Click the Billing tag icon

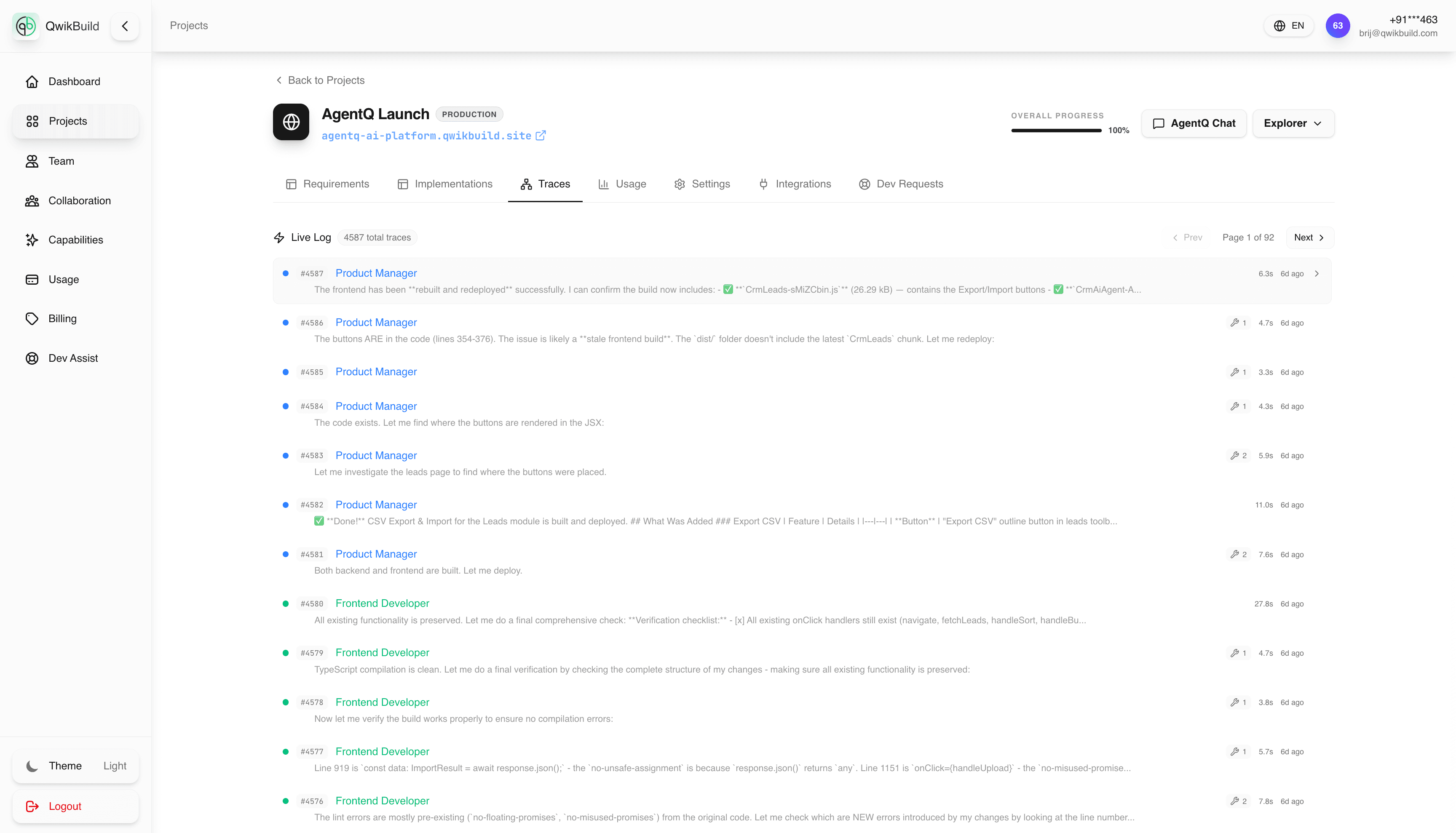click(x=32, y=319)
